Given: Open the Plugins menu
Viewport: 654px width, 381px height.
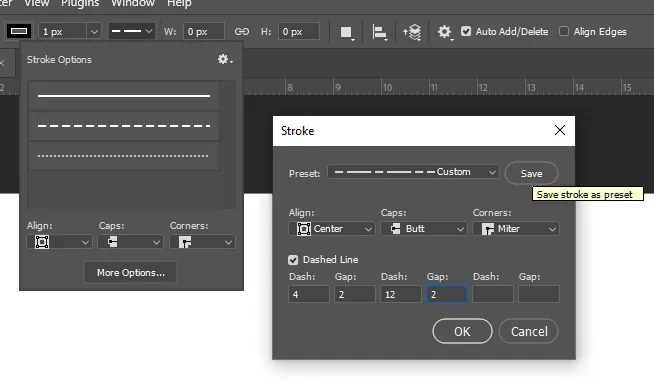Looking at the screenshot, I should click(x=80, y=4).
